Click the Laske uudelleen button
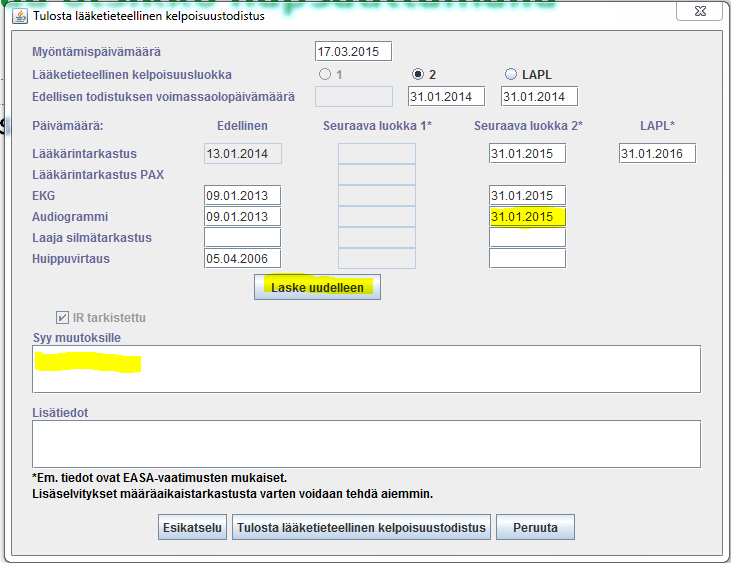Screen dimensions: 731x563 pyautogui.click(x=317, y=287)
